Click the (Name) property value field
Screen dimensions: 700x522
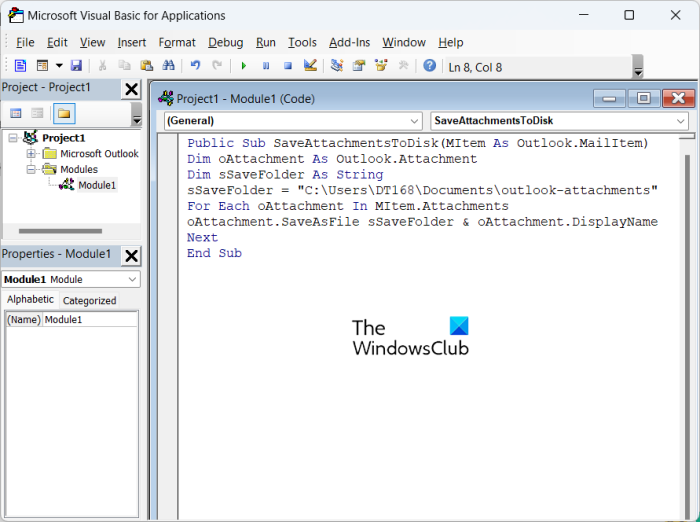pyautogui.click(x=90, y=320)
